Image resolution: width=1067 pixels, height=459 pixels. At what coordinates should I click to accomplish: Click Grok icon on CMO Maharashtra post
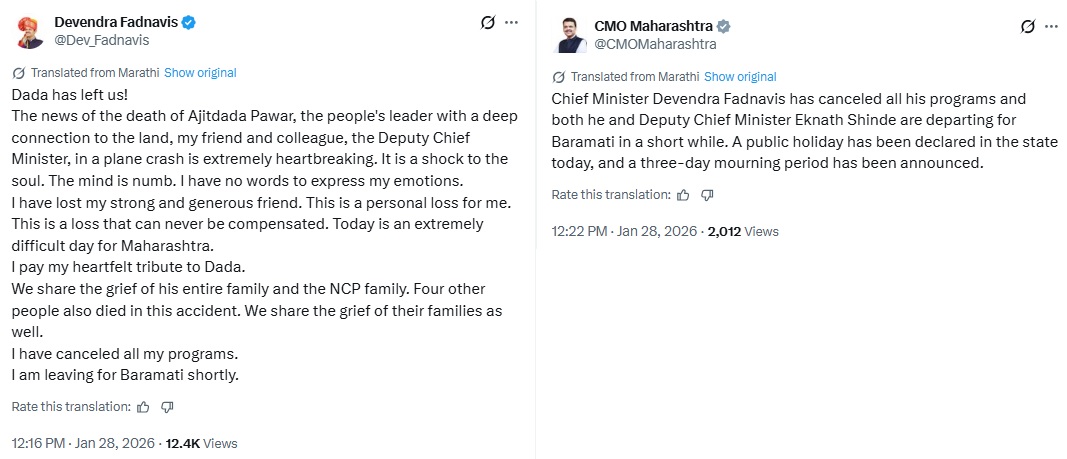click(1027, 26)
